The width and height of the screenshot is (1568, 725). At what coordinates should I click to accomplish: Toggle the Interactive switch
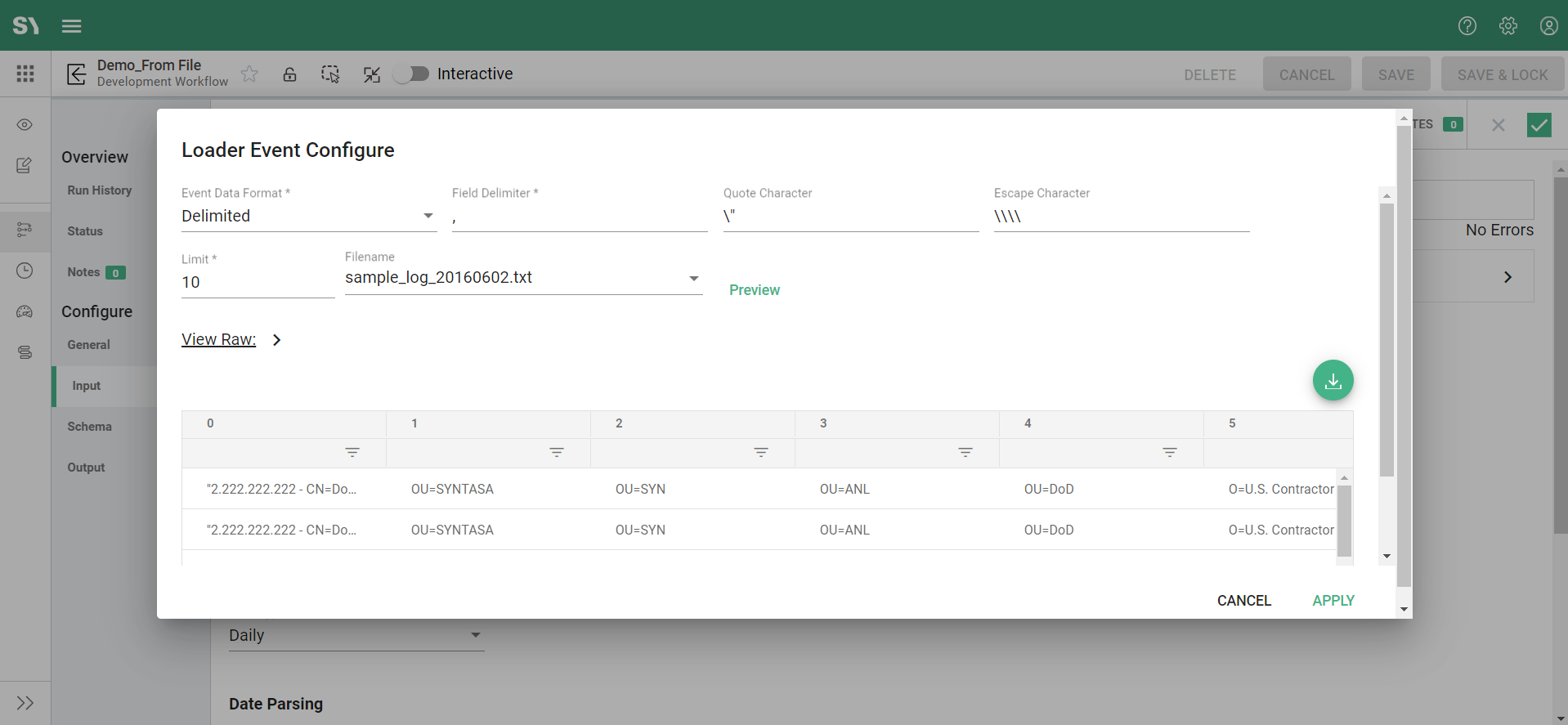[412, 74]
